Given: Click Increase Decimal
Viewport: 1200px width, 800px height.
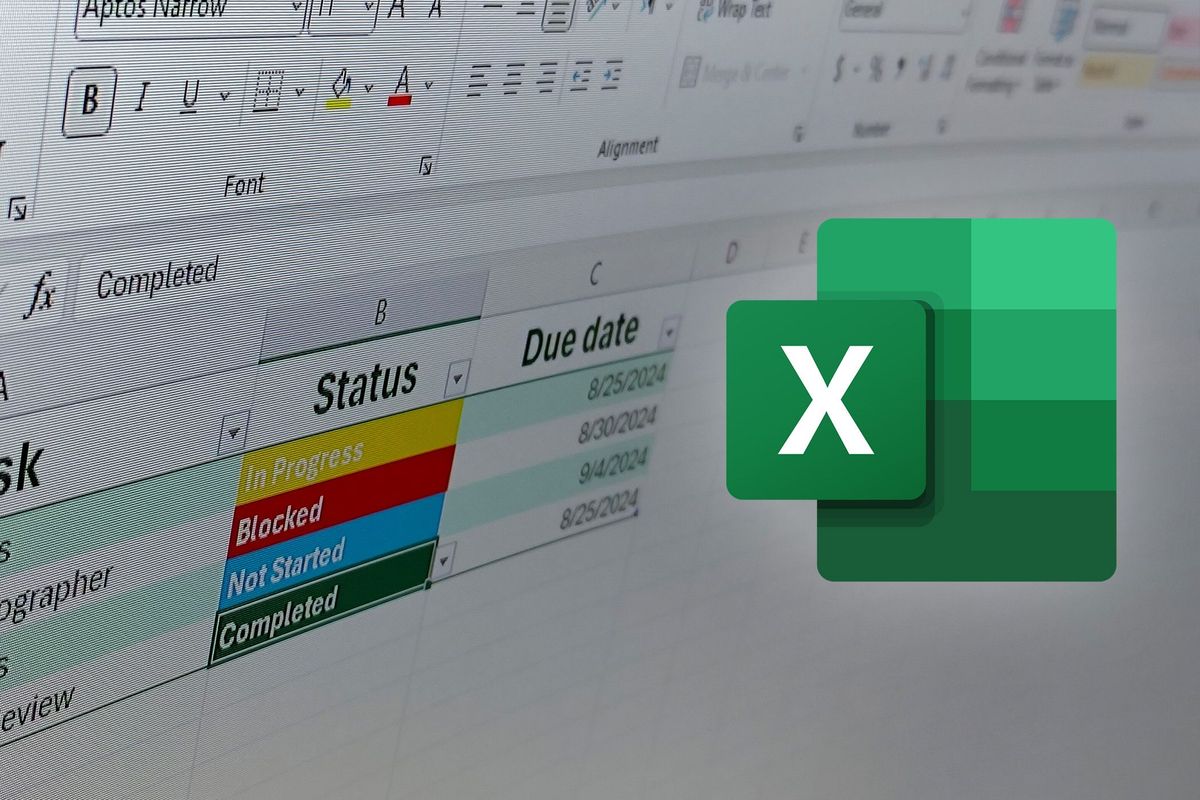Looking at the screenshot, I should [927, 69].
